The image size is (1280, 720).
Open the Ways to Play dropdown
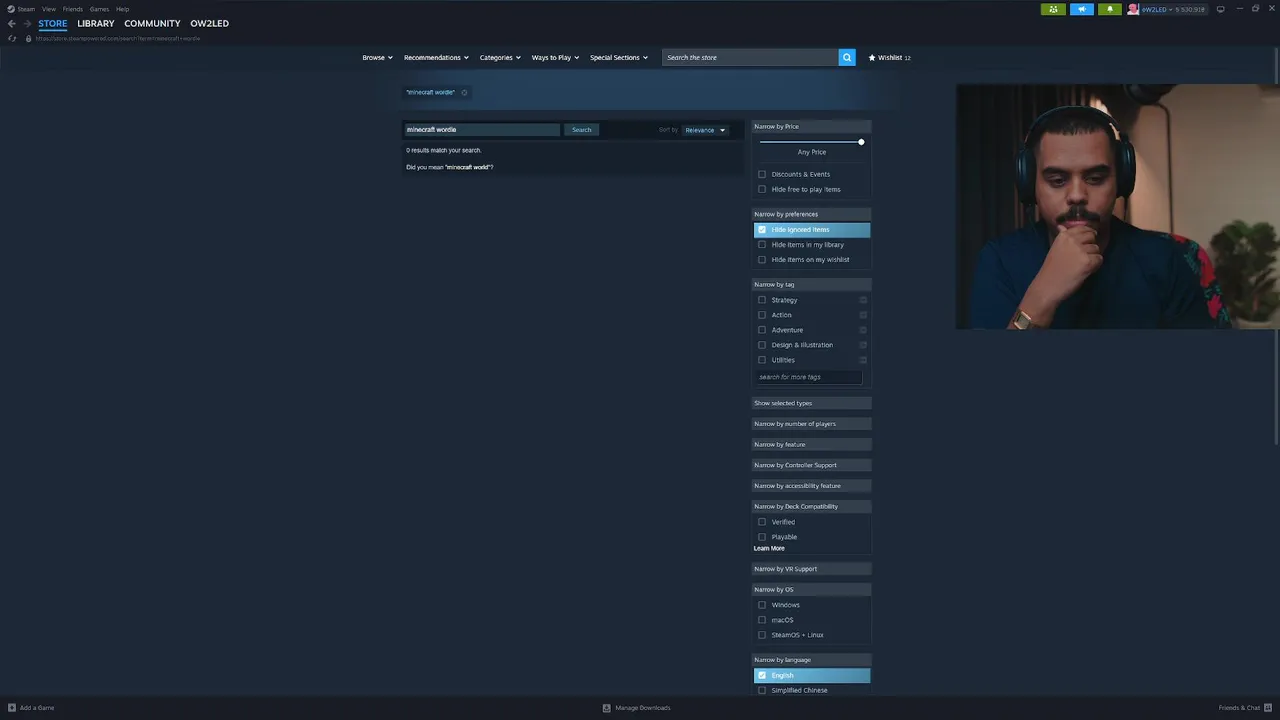tap(555, 58)
